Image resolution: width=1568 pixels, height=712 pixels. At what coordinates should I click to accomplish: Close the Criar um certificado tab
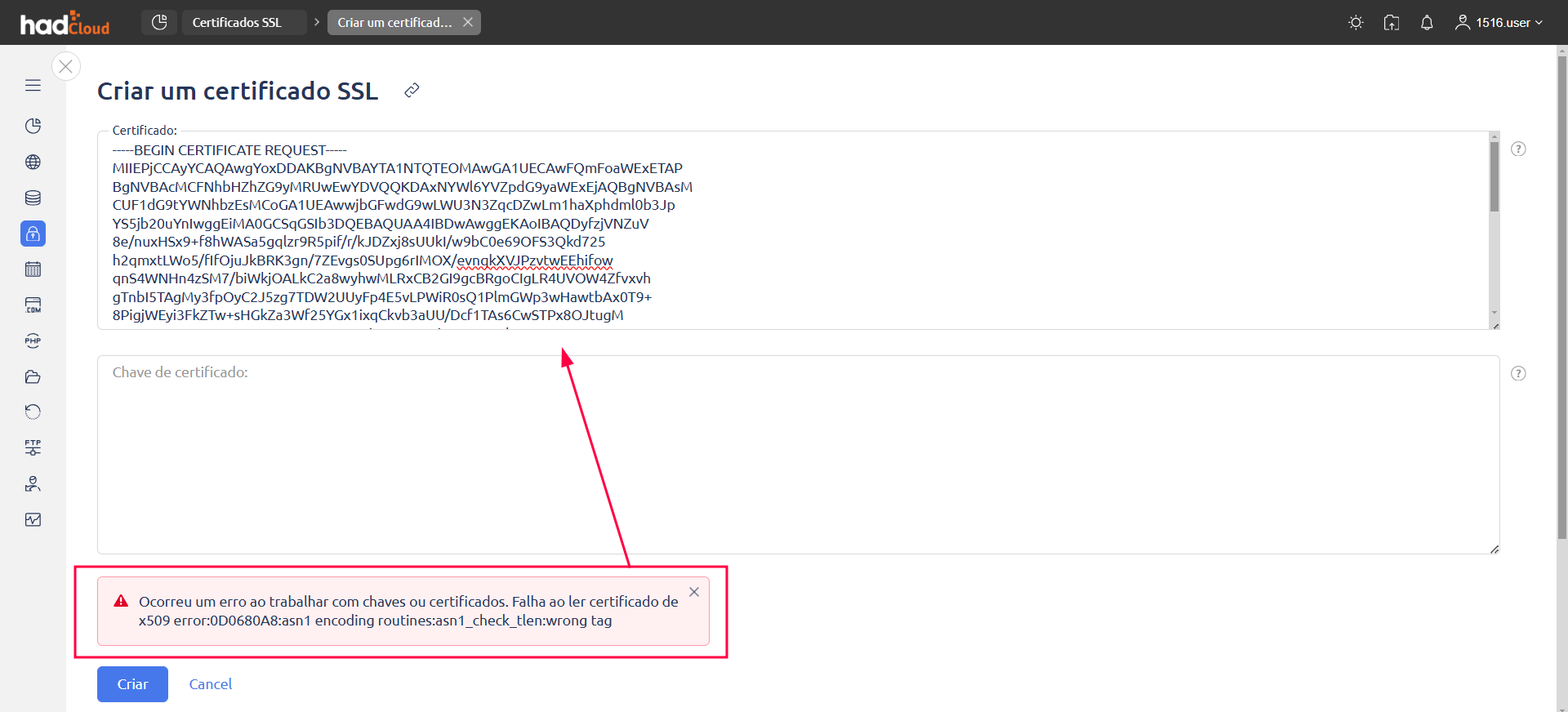[x=468, y=22]
